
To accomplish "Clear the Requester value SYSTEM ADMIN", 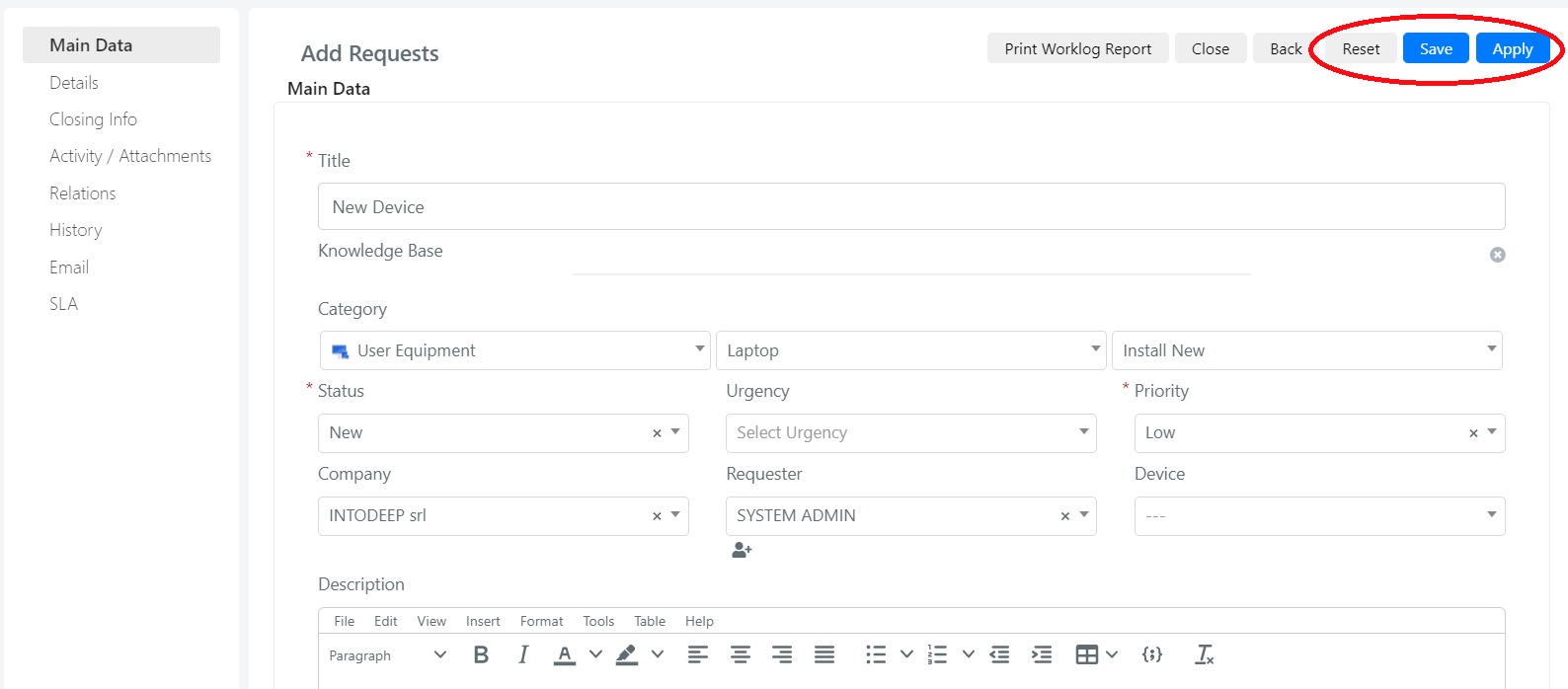I will click(x=1065, y=516).
